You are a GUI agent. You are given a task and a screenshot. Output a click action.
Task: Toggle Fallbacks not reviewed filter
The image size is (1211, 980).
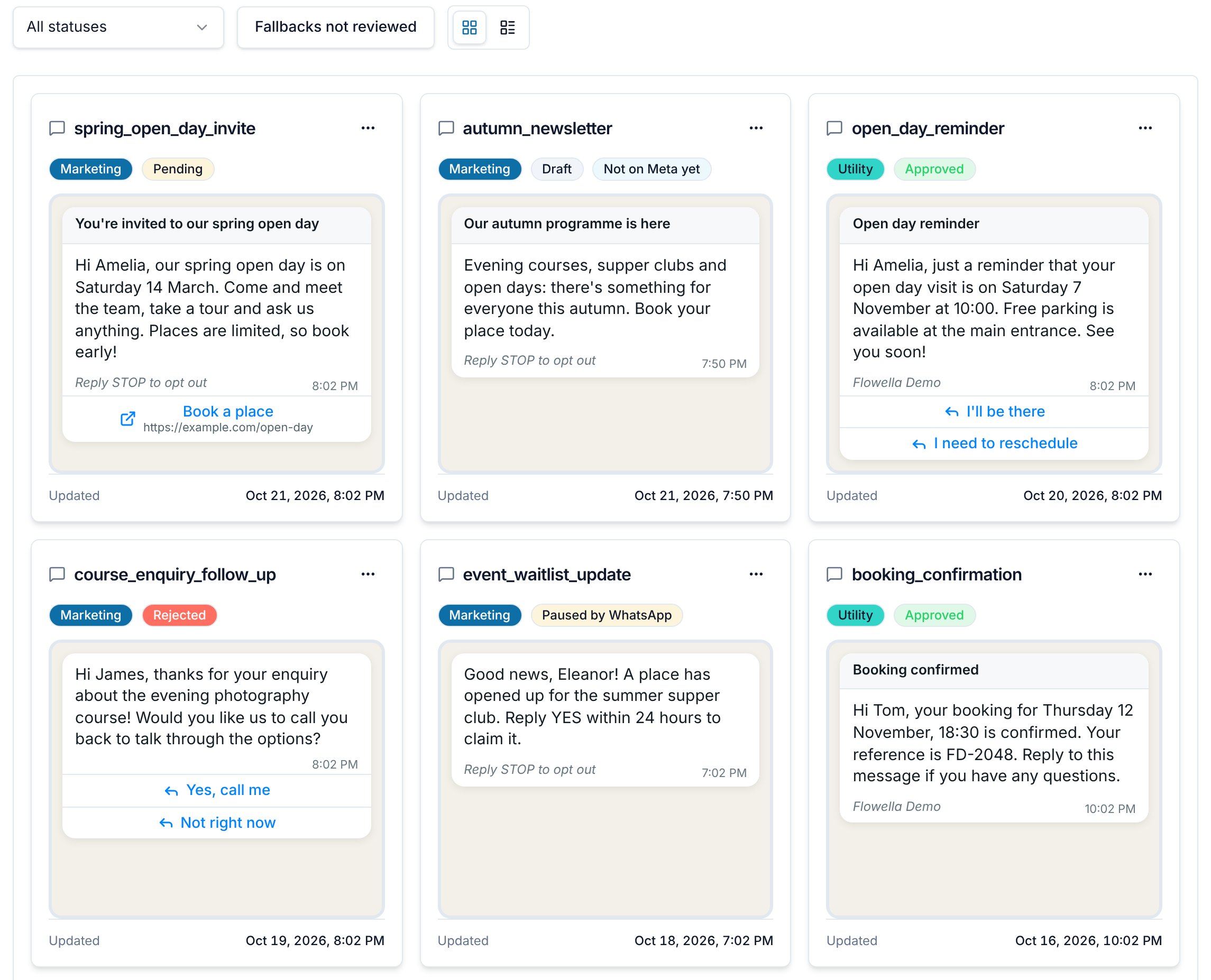tap(335, 27)
